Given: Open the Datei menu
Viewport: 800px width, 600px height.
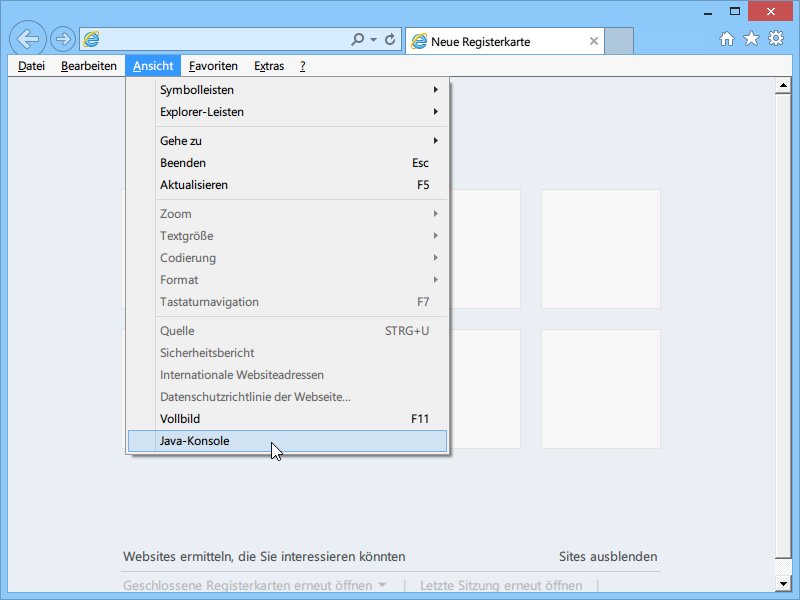Looking at the screenshot, I should pos(32,66).
